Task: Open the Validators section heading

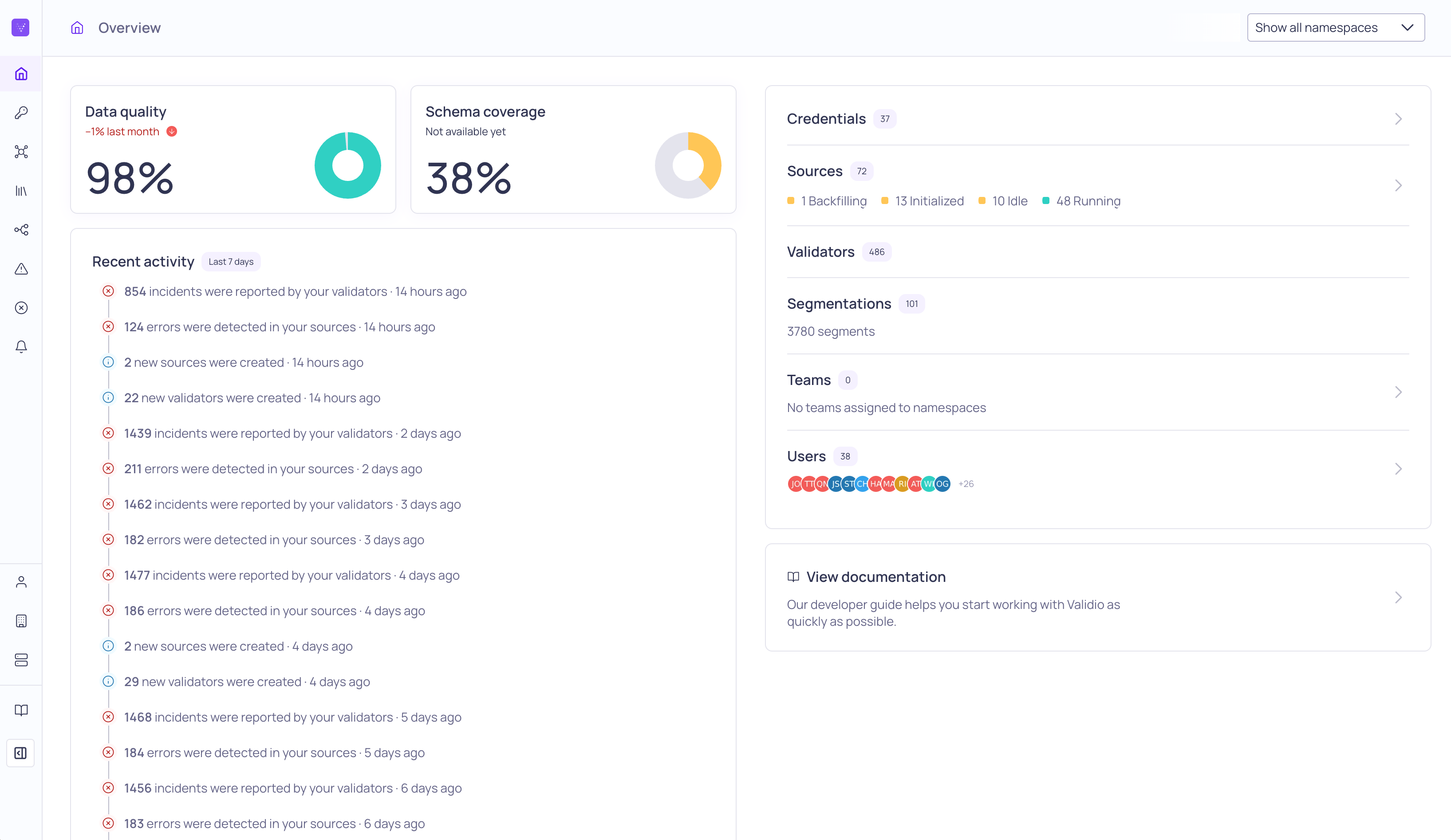Action: 820,252
